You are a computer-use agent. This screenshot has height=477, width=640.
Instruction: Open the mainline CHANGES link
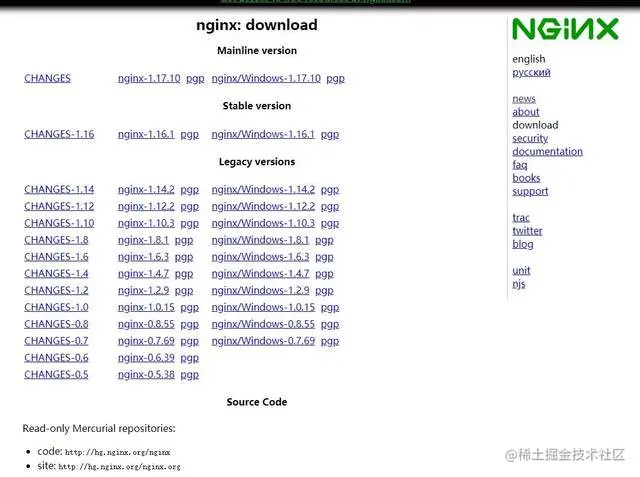click(47, 78)
